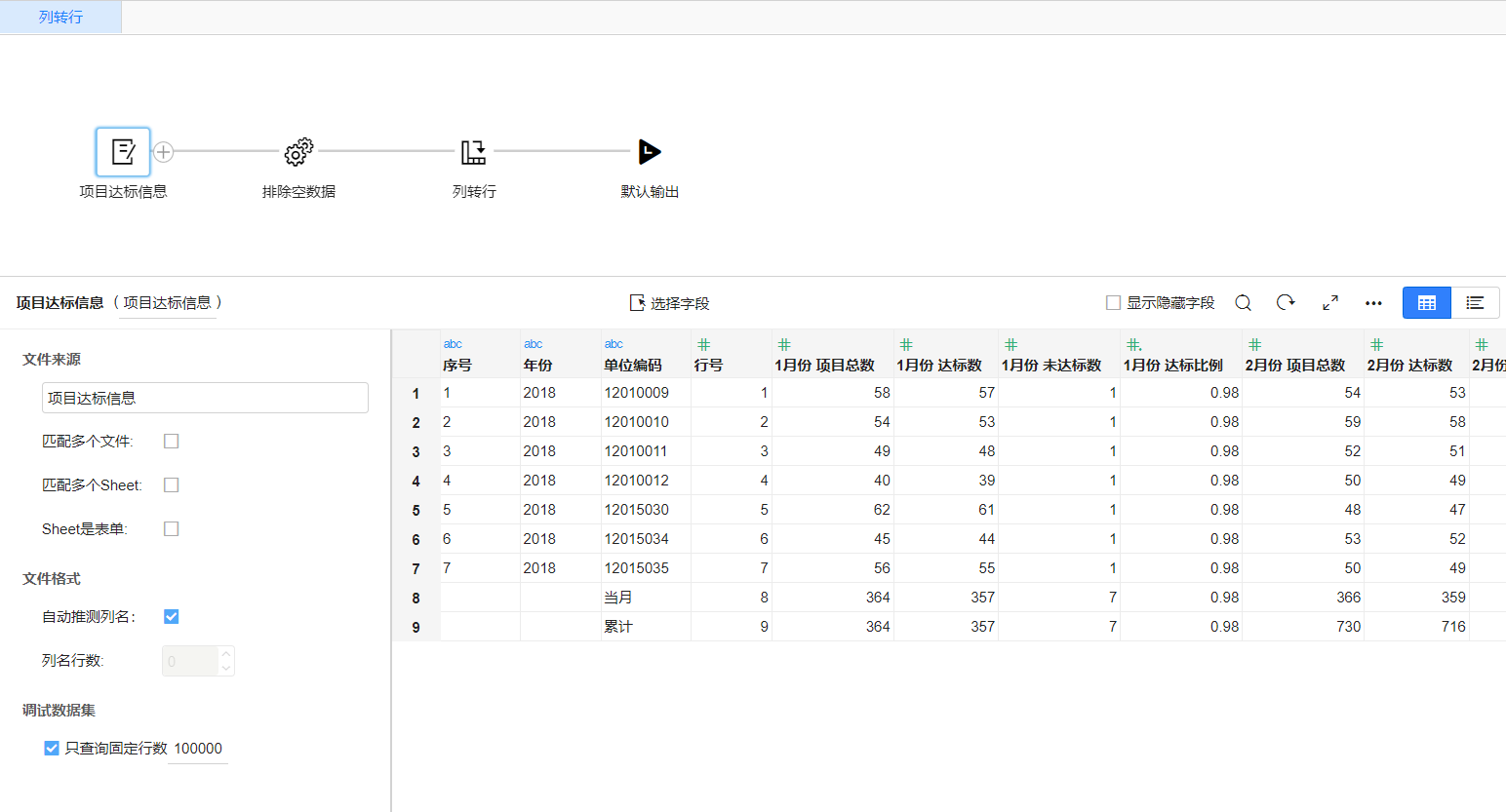Switch to table grid view
Screen dimensions: 1506x812
point(1426,303)
